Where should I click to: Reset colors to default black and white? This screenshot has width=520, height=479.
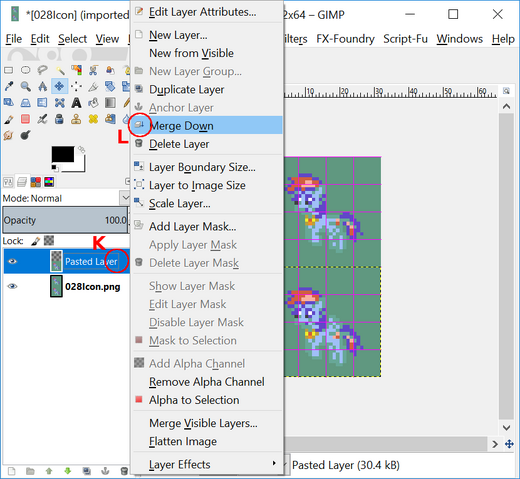click(54, 167)
